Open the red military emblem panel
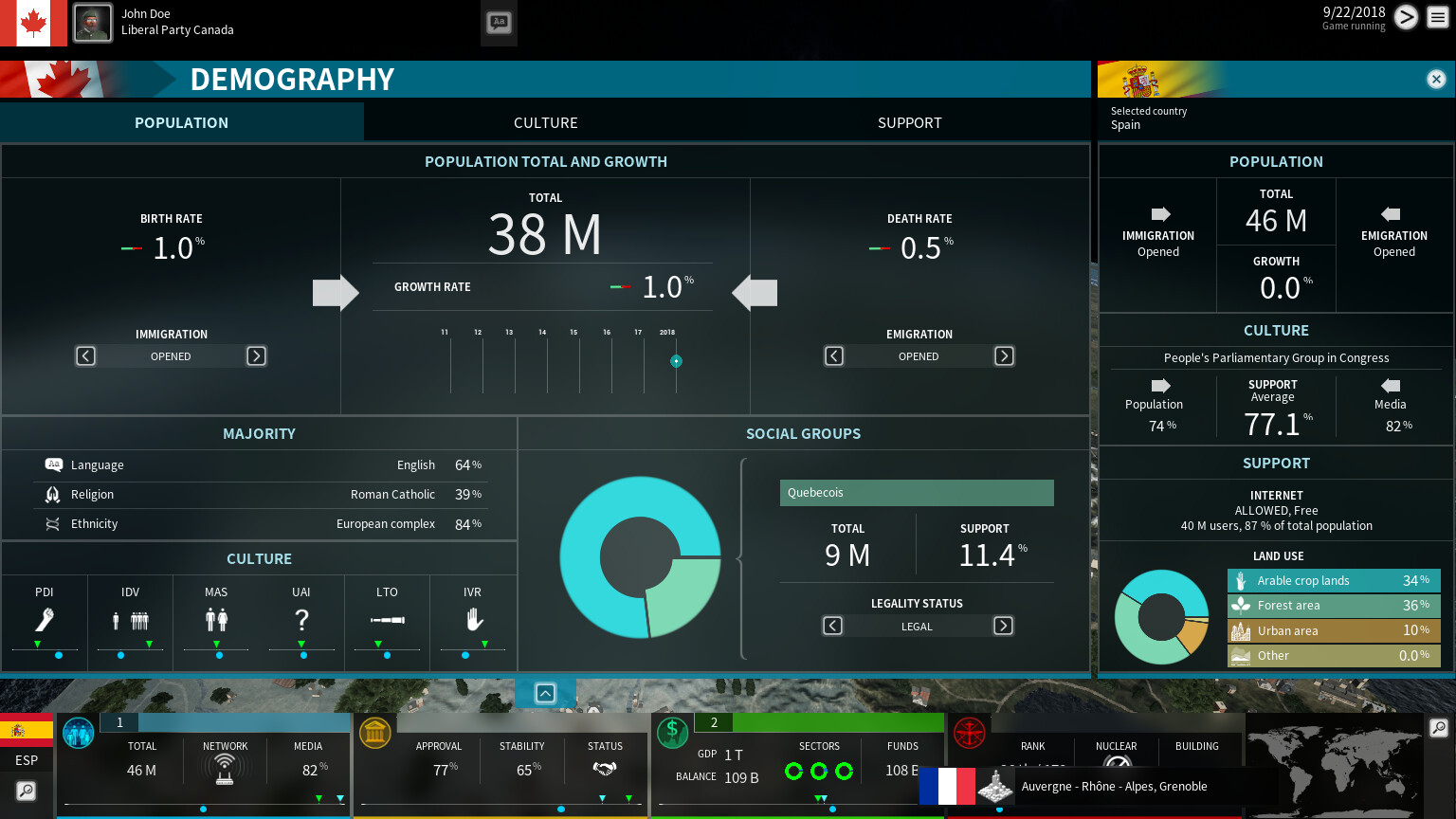 pyautogui.click(x=969, y=733)
